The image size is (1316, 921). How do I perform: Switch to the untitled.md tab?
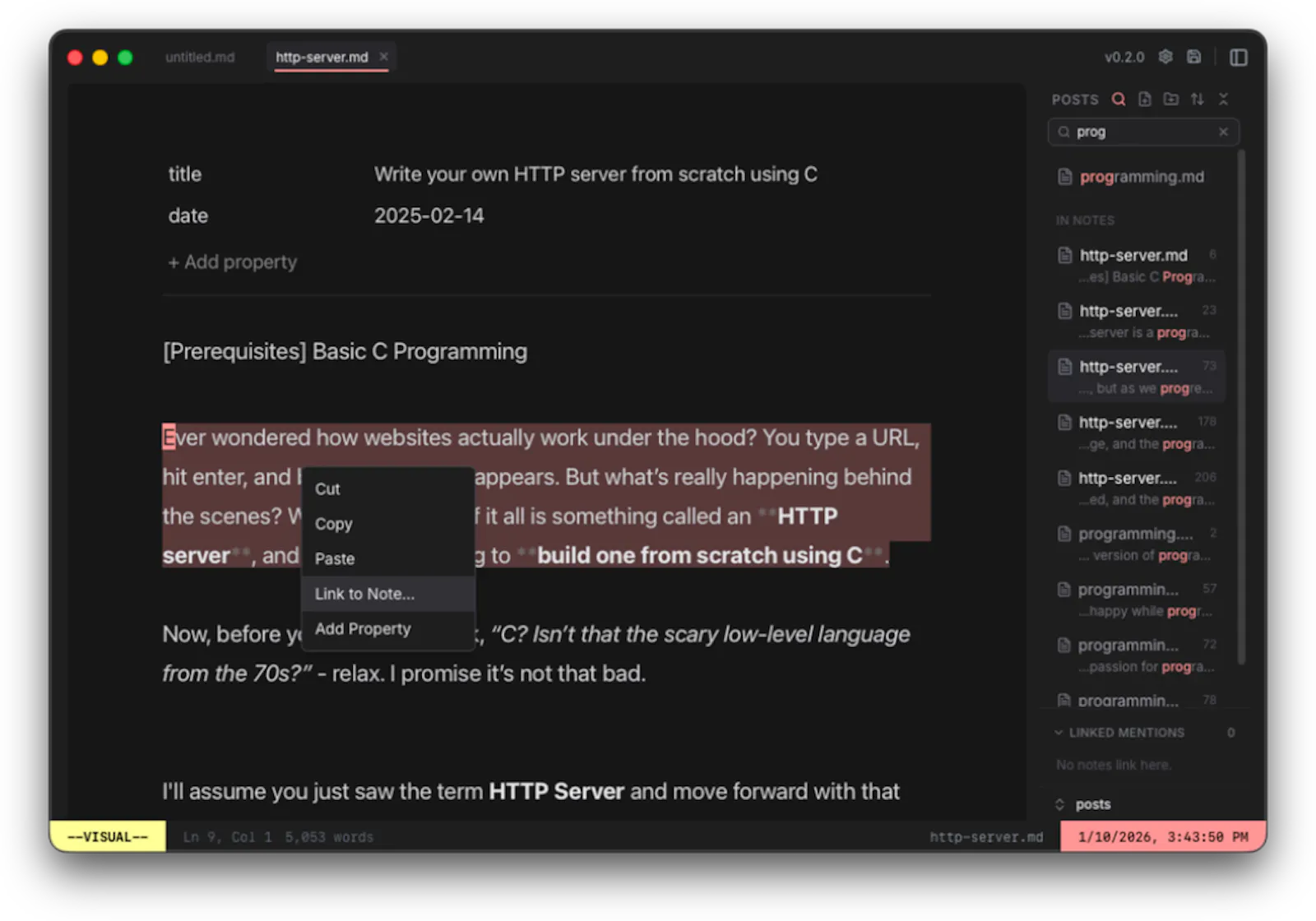200,57
